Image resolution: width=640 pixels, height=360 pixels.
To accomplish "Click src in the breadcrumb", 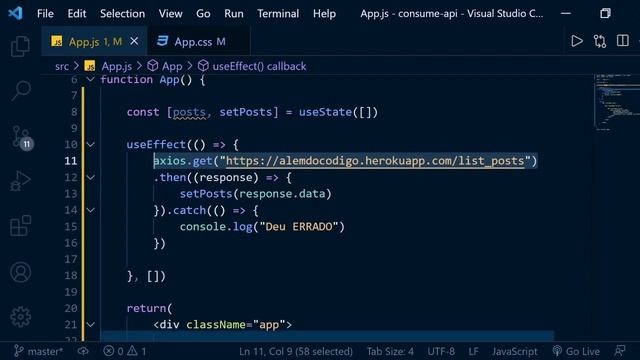I will tap(62, 66).
